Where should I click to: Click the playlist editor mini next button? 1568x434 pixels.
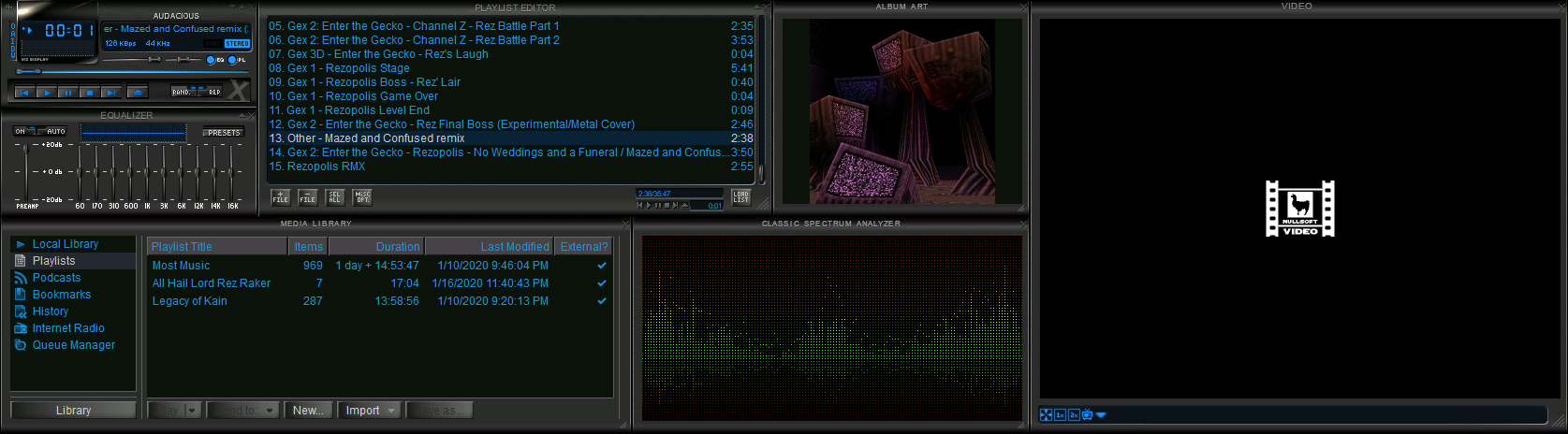click(x=675, y=205)
